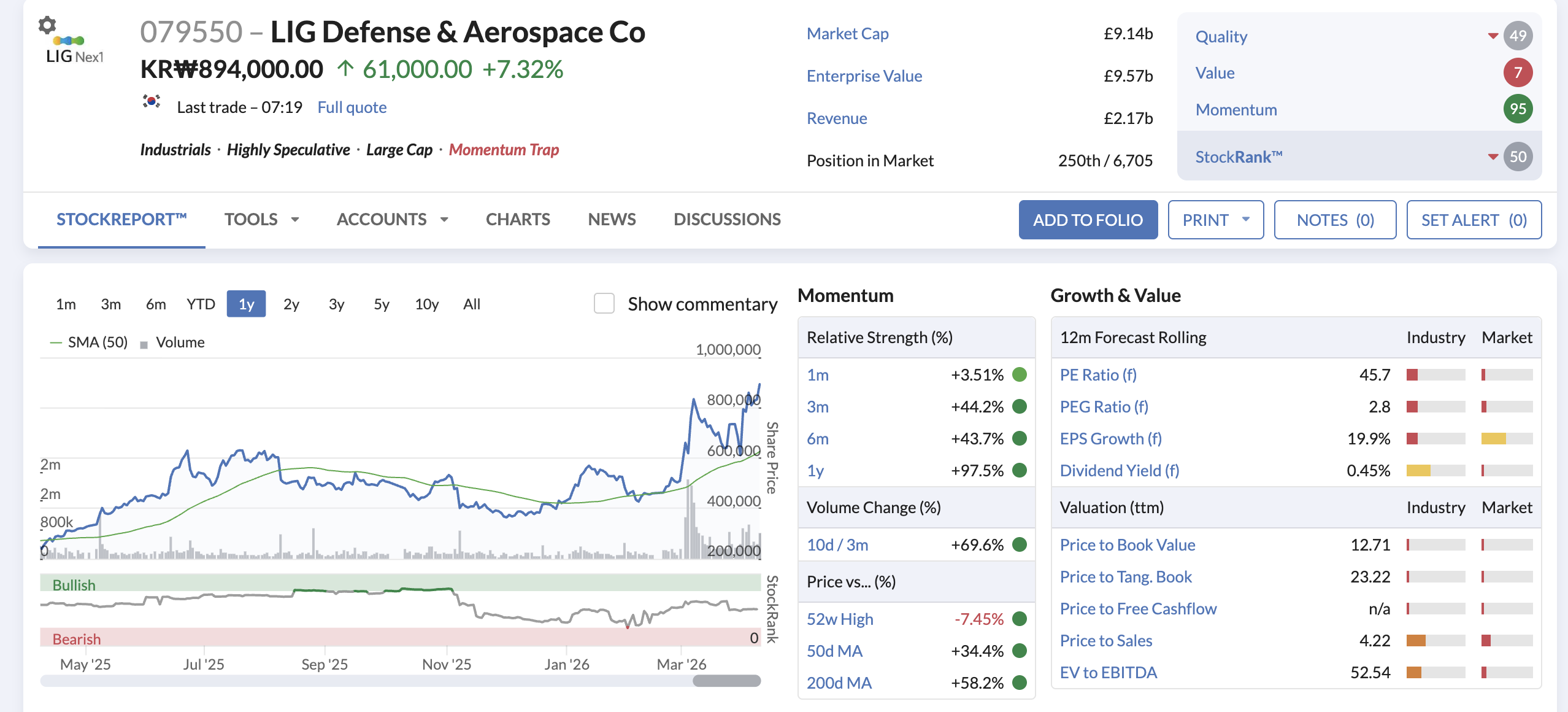Open the Full quote link
This screenshot has height=712, width=1568.
tap(352, 107)
